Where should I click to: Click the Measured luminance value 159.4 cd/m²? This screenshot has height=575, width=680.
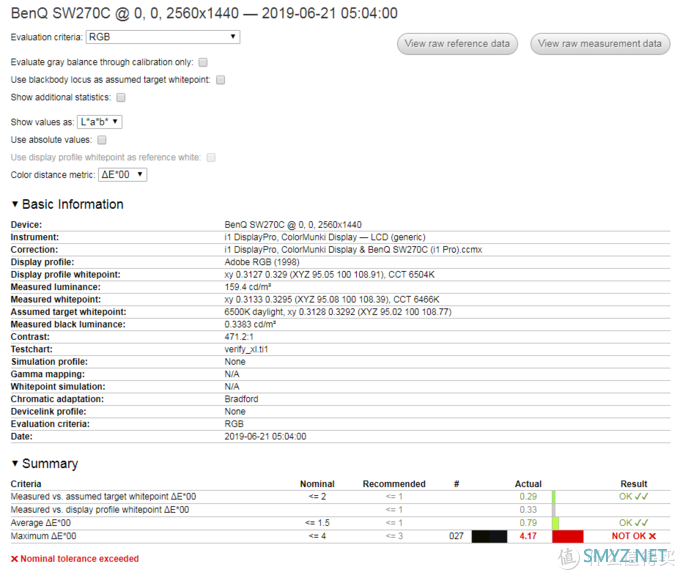point(248,287)
